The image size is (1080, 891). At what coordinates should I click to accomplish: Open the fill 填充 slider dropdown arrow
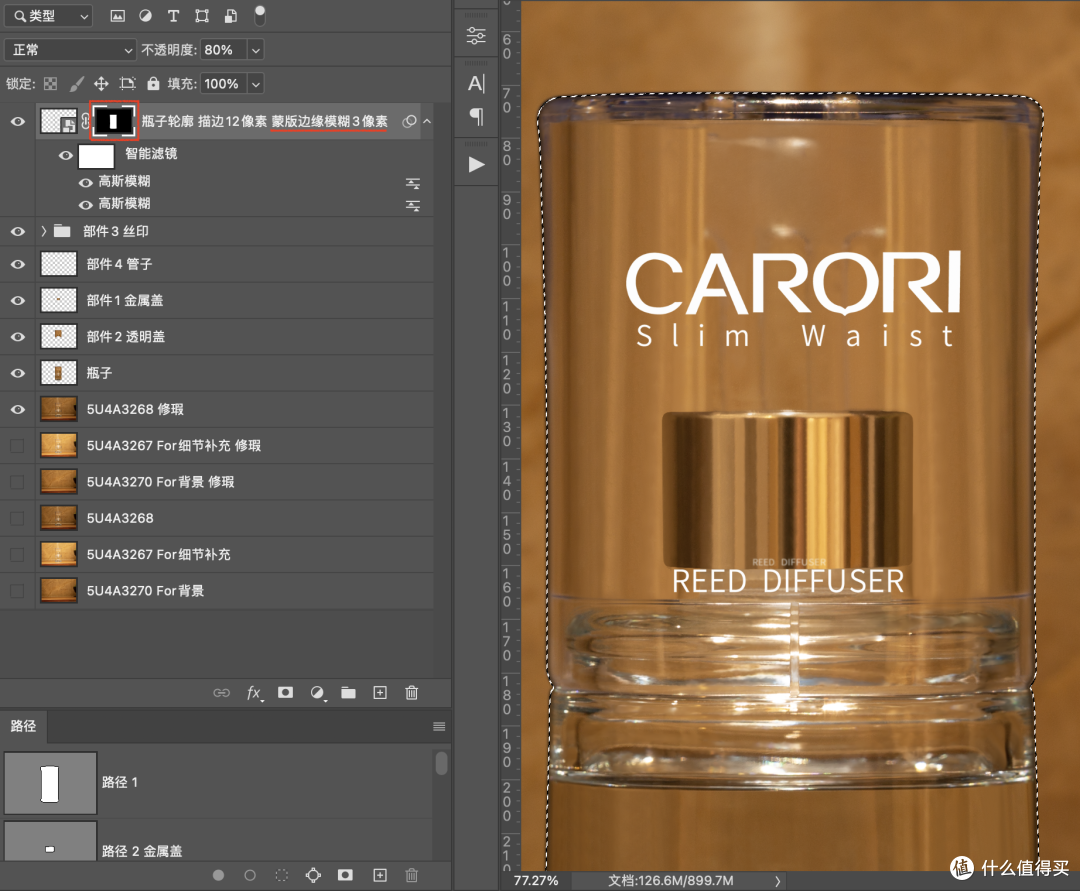[x=256, y=84]
